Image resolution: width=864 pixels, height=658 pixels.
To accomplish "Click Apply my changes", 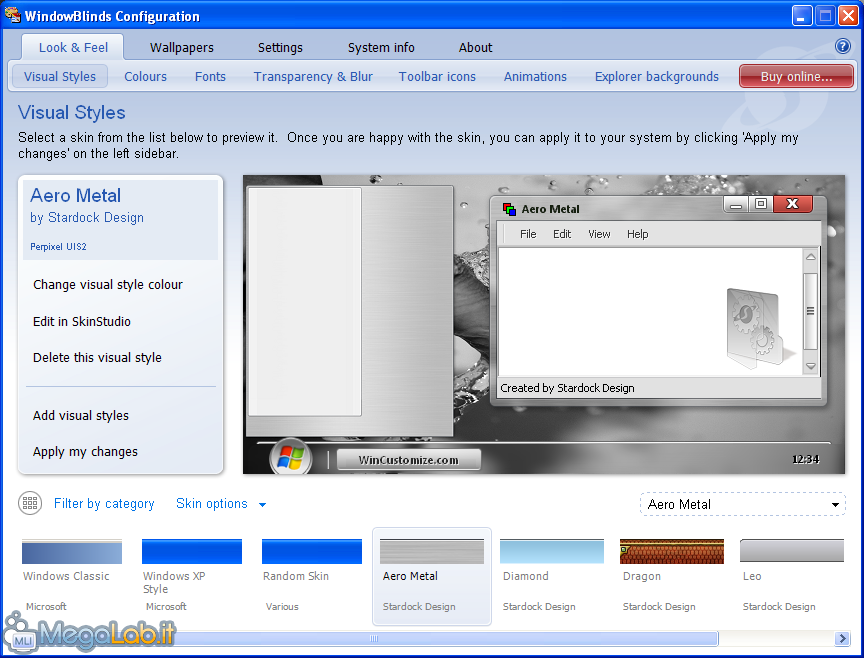I will click(85, 451).
